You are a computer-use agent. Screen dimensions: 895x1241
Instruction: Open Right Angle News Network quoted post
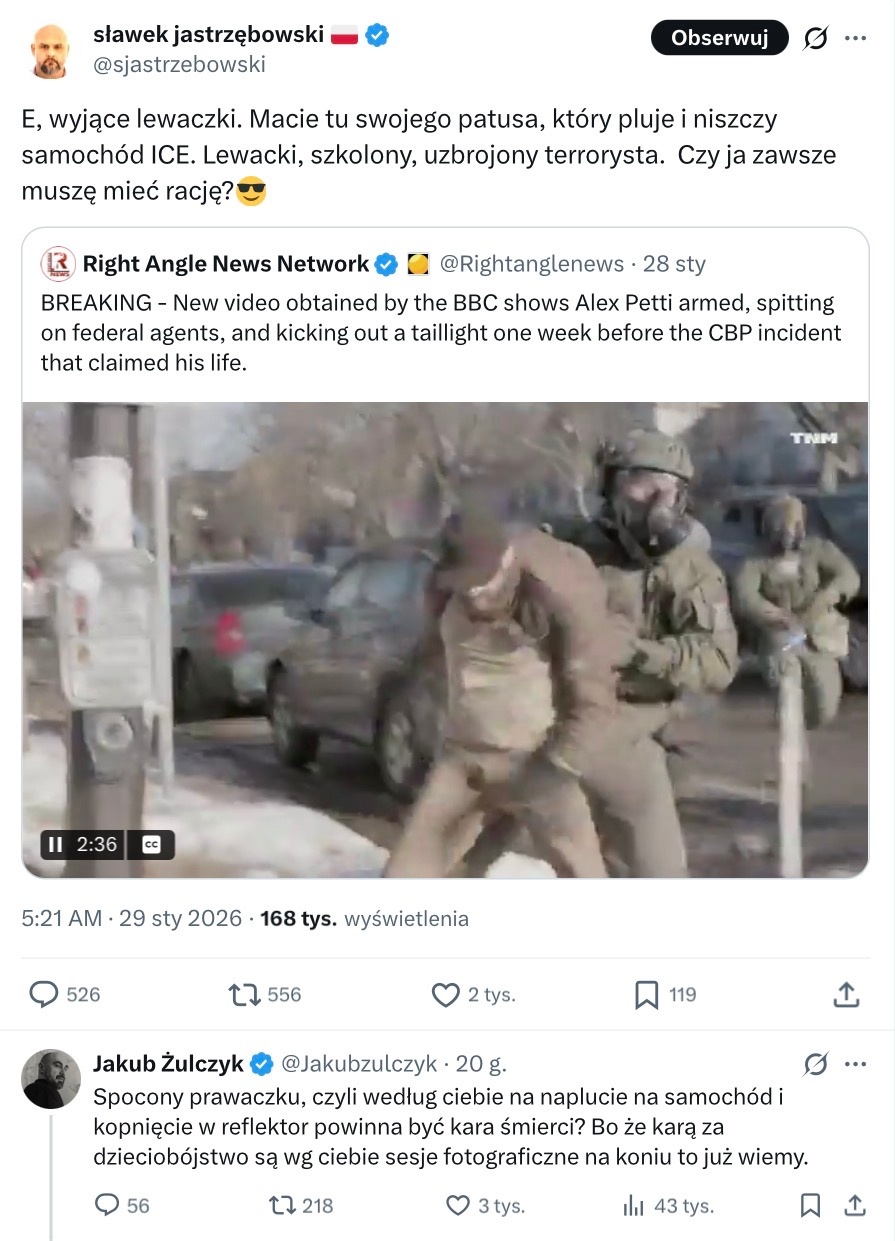coord(444,332)
